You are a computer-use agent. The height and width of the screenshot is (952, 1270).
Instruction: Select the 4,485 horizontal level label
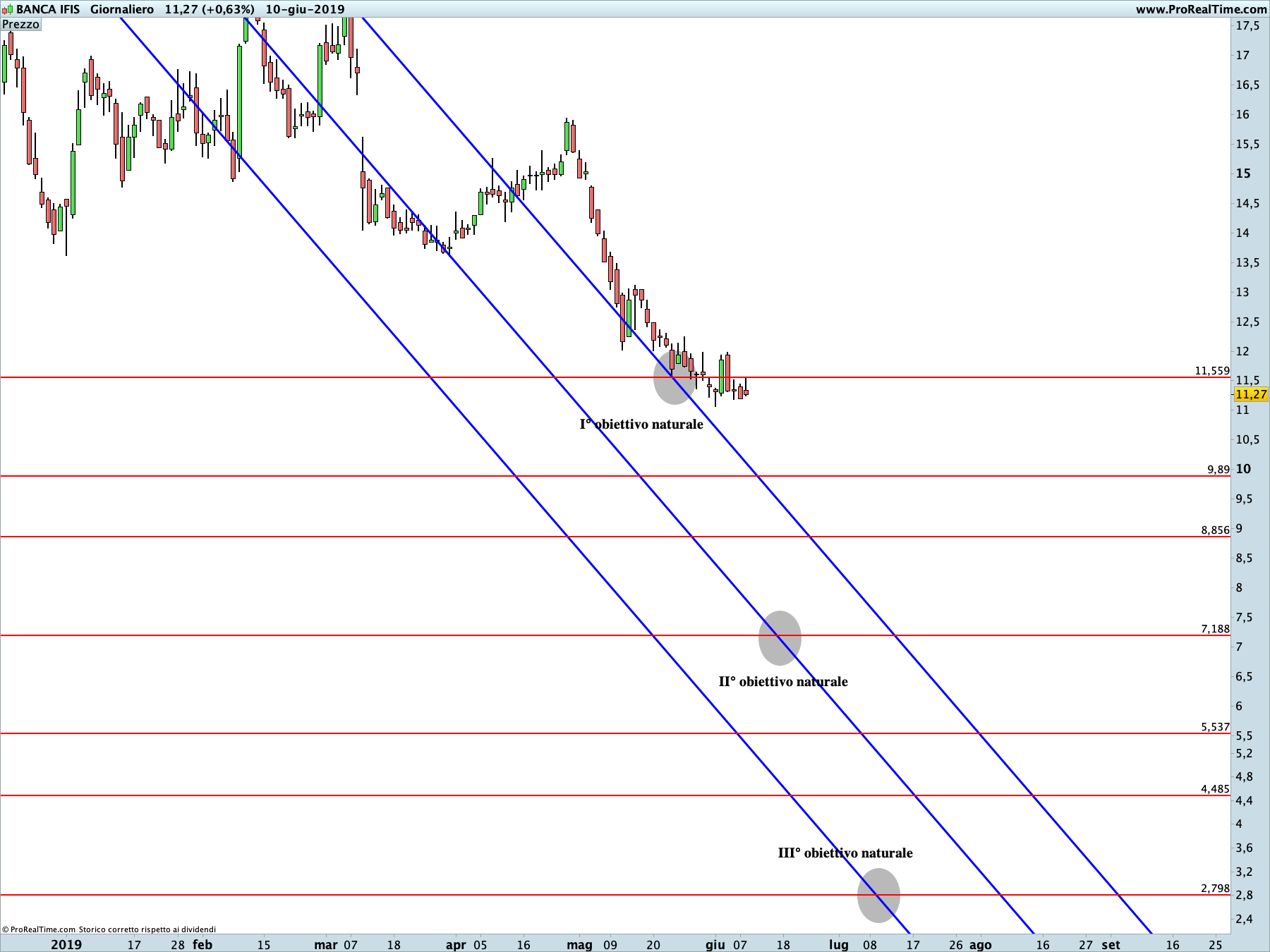tap(1215, 788)
